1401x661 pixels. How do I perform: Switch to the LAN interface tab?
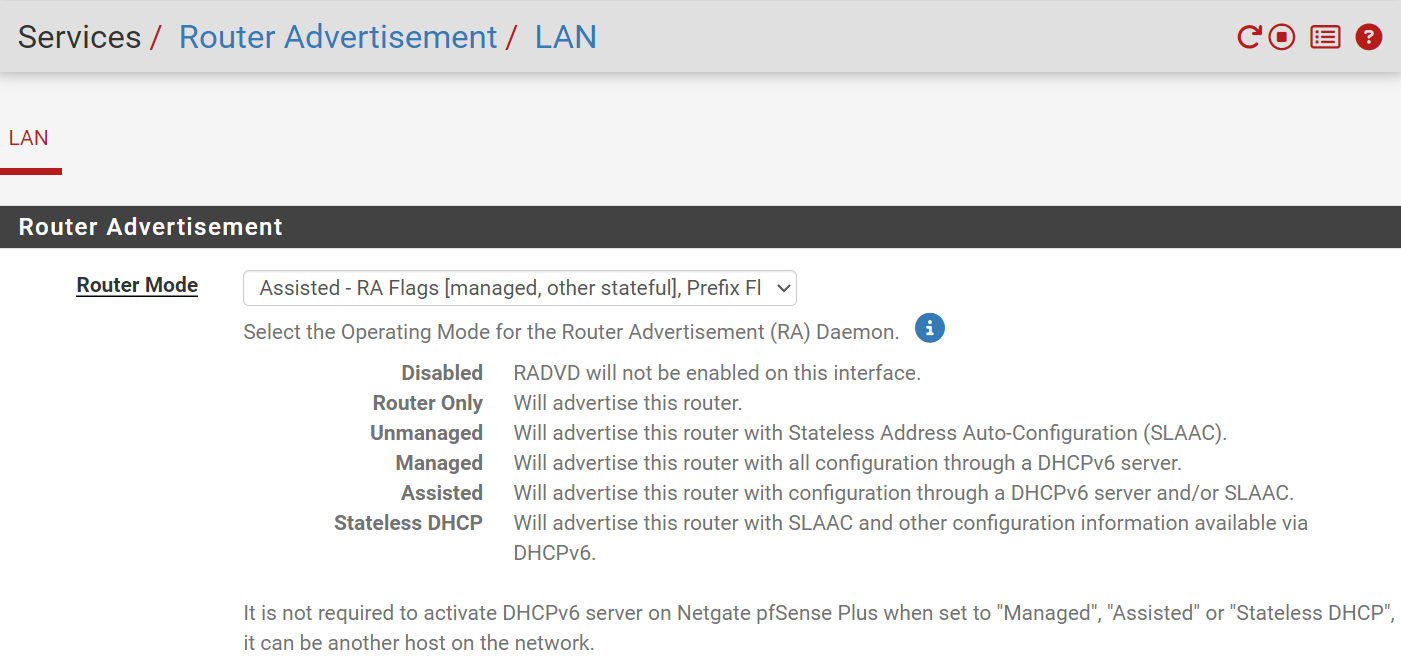click(29, 138)
